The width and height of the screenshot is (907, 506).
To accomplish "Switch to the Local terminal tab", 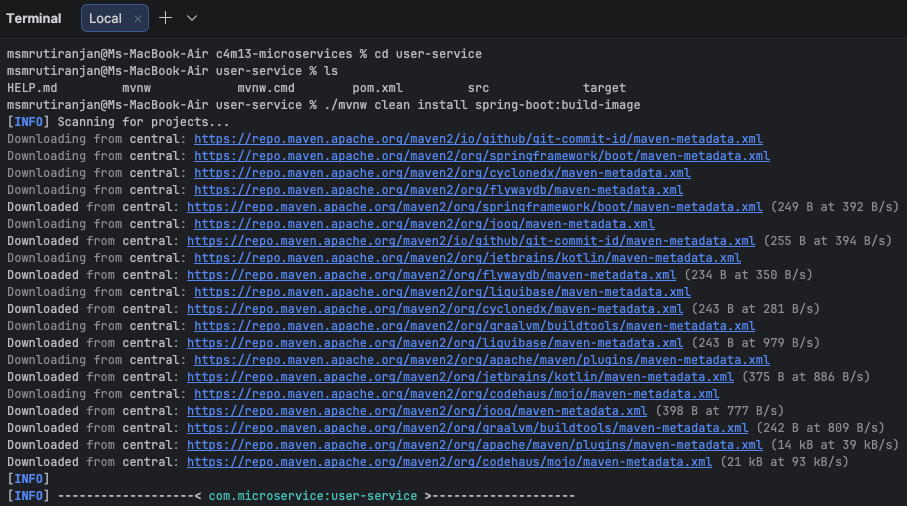I will pos(105,18).
